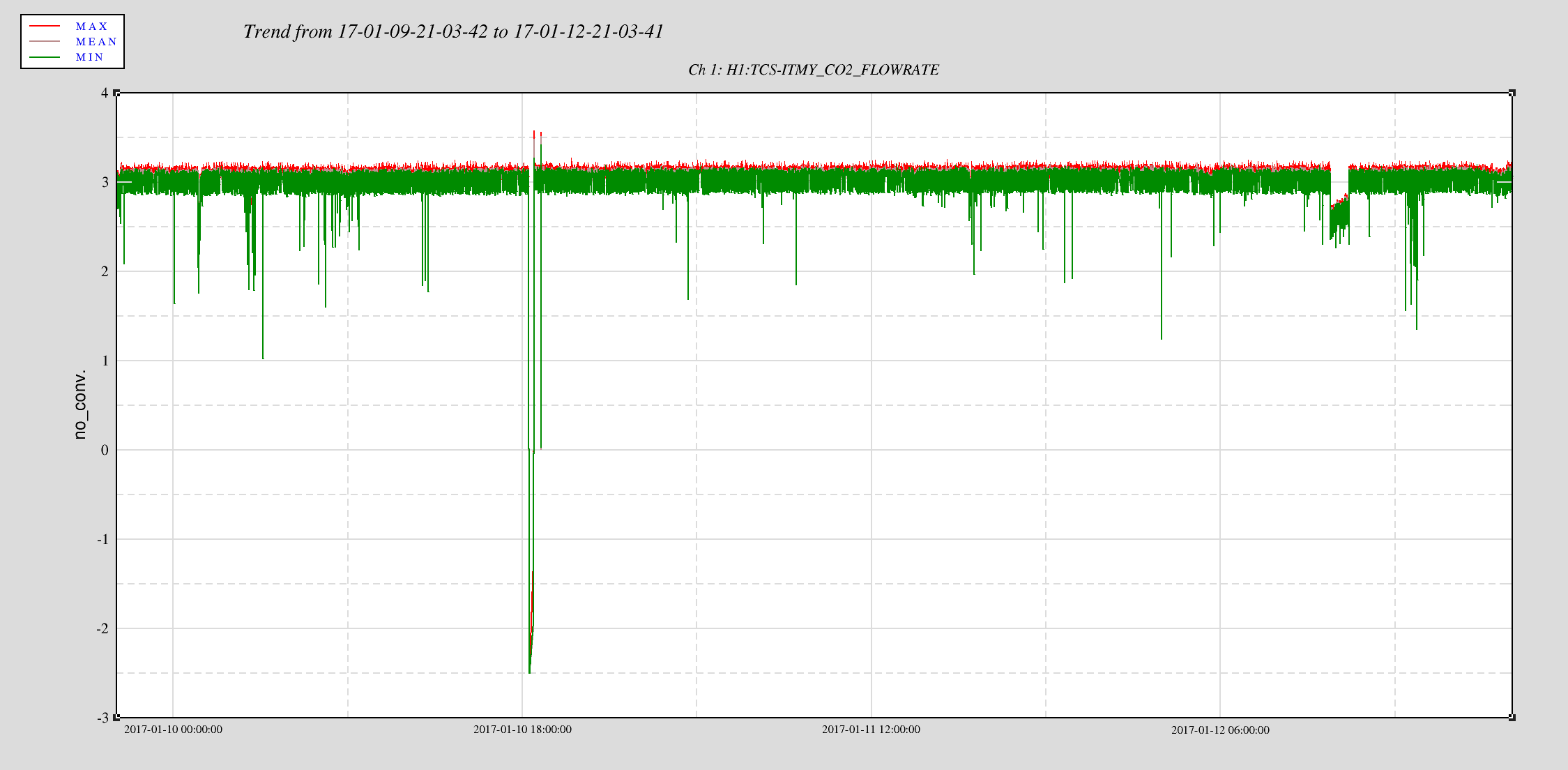Click the red MAX legend line
Image resolution: width=1568 pixels, height=770 pixels.
click(45, 27)
